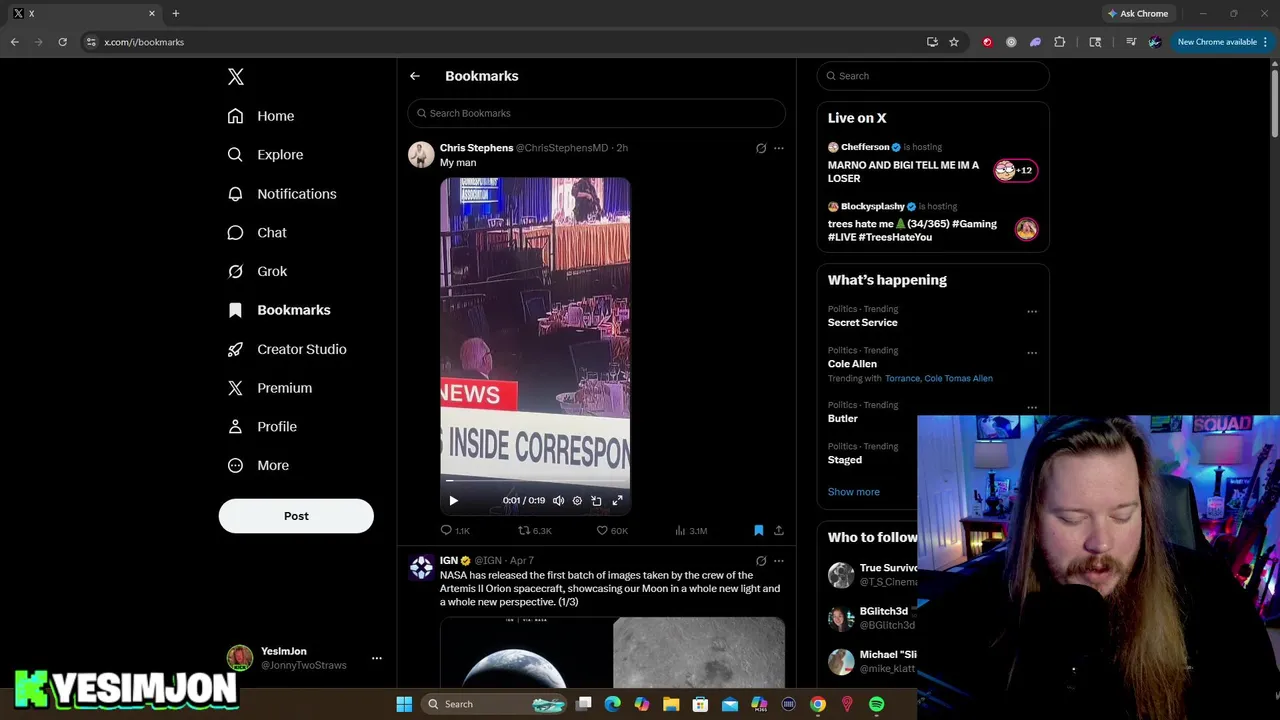This screenshot has width=1280, height=720.
Task: Open options for Cole Allen trend
Action: tap(1032, 353)
